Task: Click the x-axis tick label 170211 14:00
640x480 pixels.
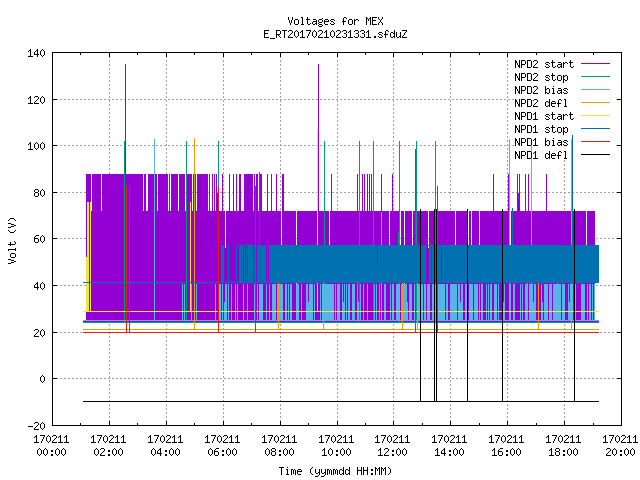Action: 449,445
